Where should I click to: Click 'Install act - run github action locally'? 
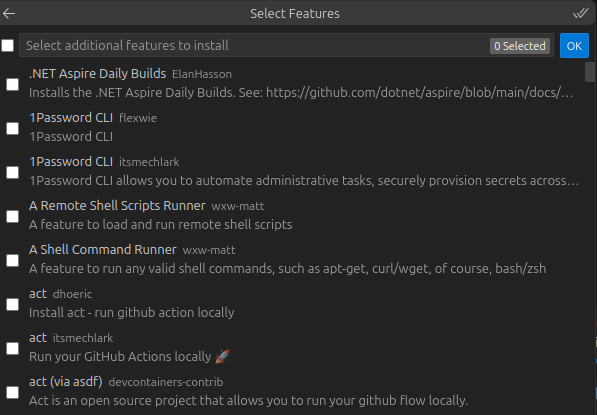[132, 313]
